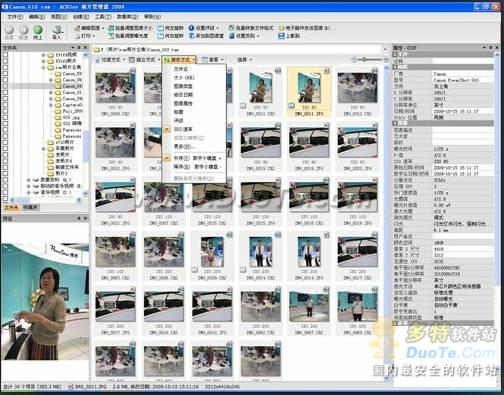Open the 文件 menu
The image size is (504, 395).
[x=15, y=16]
